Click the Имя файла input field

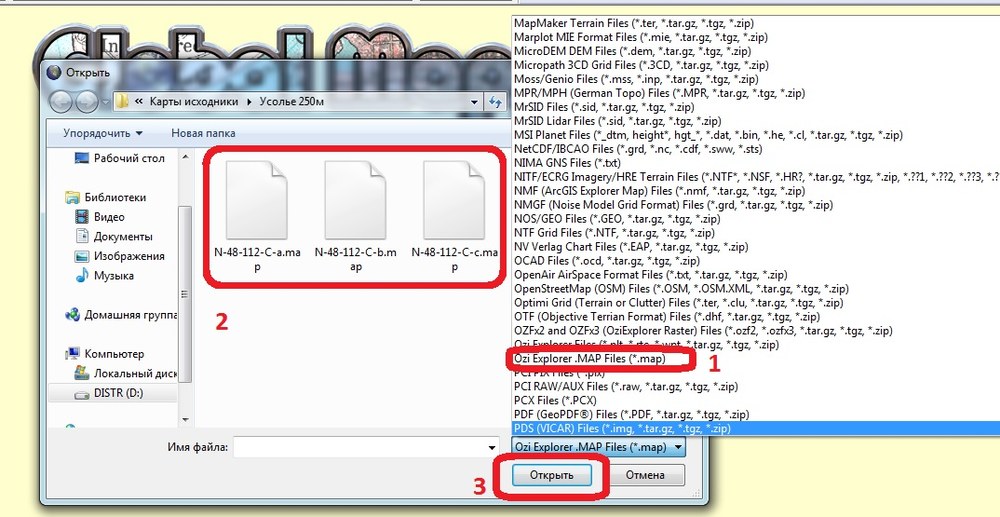[x=358, y=448]
